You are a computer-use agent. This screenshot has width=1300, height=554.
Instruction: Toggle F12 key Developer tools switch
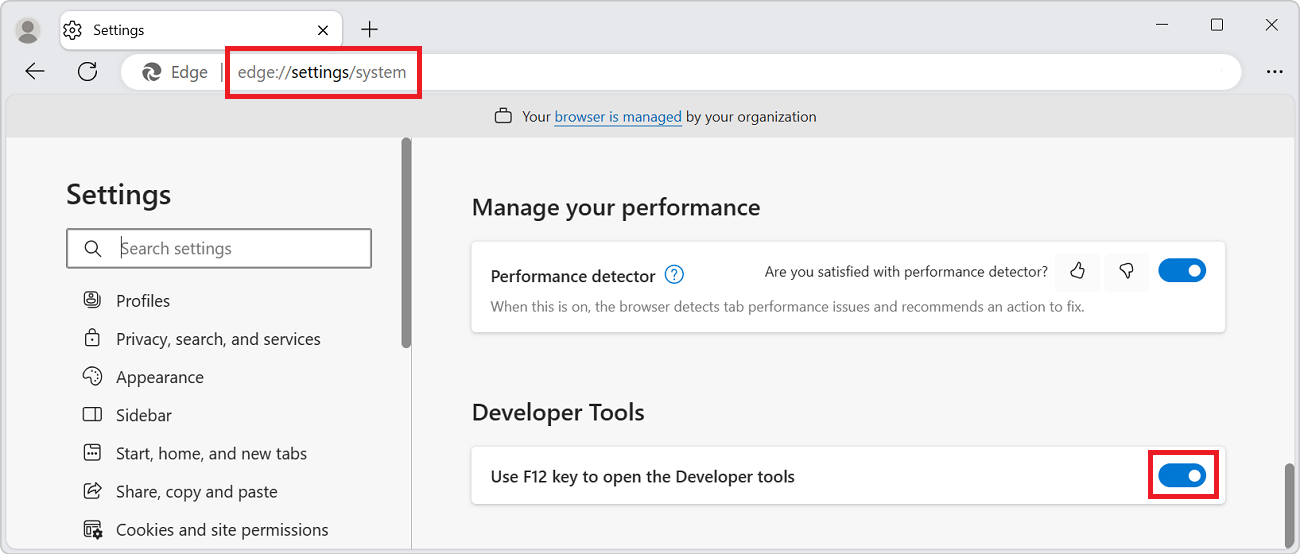coord(1182,476)
